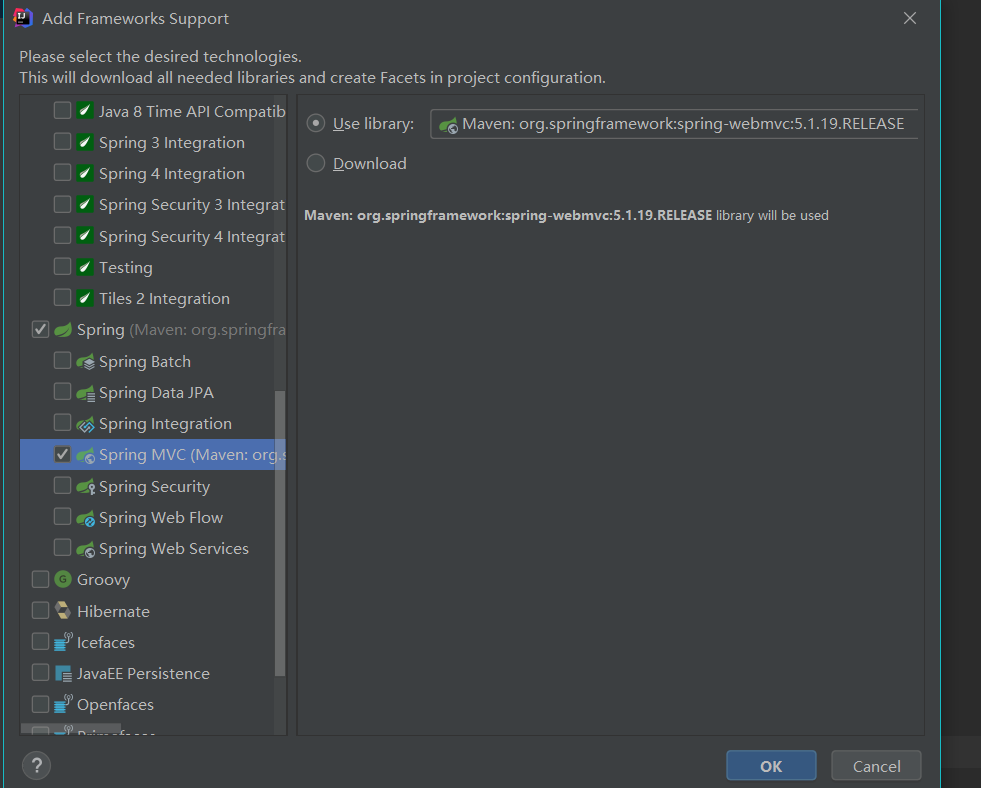Open the Use library Maven combo box
Viewport: 981px width, 788px height.
pos(674,124)
